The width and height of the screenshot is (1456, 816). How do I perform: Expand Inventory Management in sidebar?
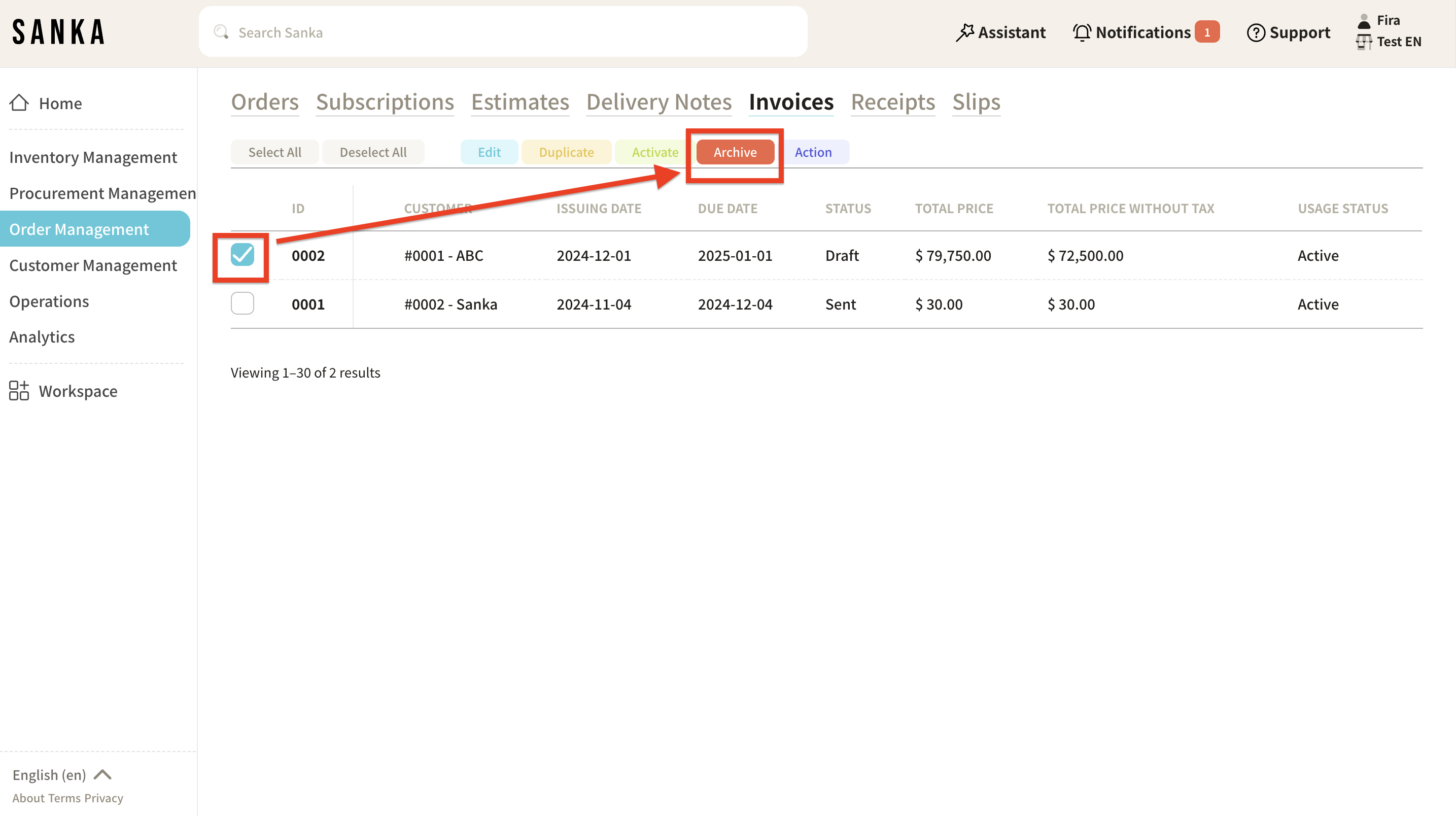click(93, 157)
